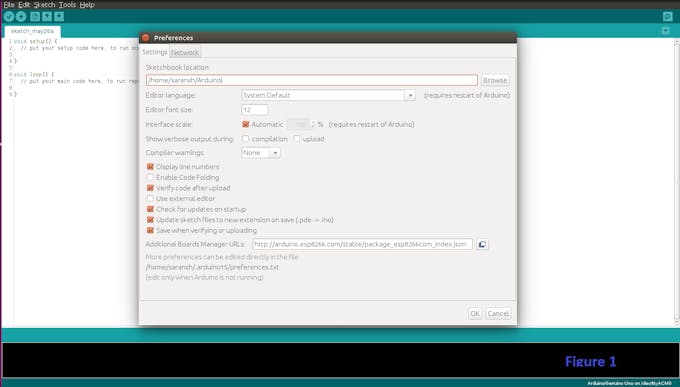Open the Serial Monitor icon
This screenshot has width=680, height=387.
[x=667, y=16]
